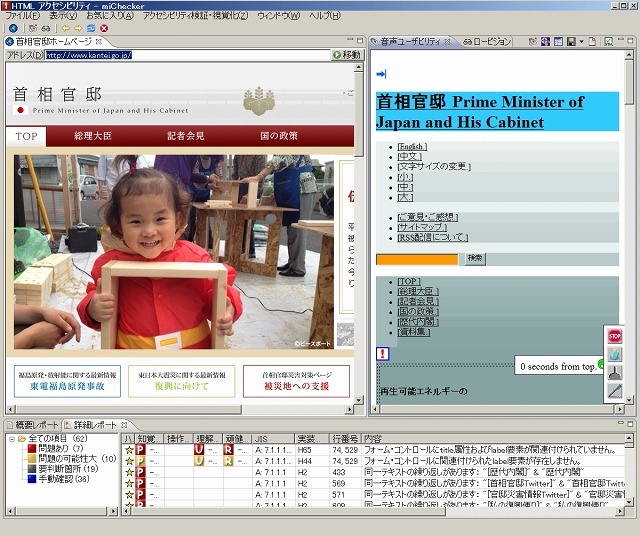Viewport: 640px width, 536px height.
Task: Click the blank document icon in the right panel toolbar
Action: click(592, 41)
